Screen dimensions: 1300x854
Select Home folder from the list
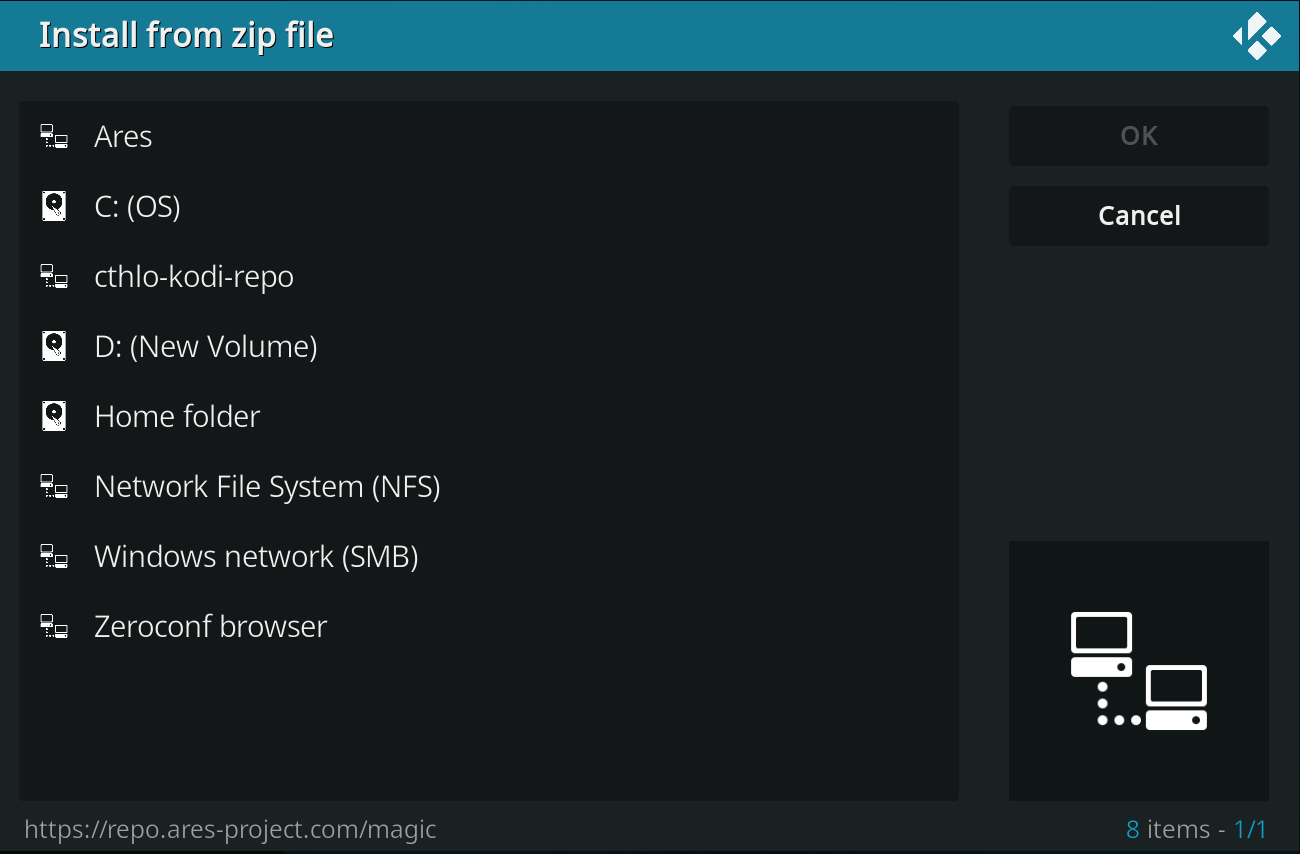tap(489, 416)
